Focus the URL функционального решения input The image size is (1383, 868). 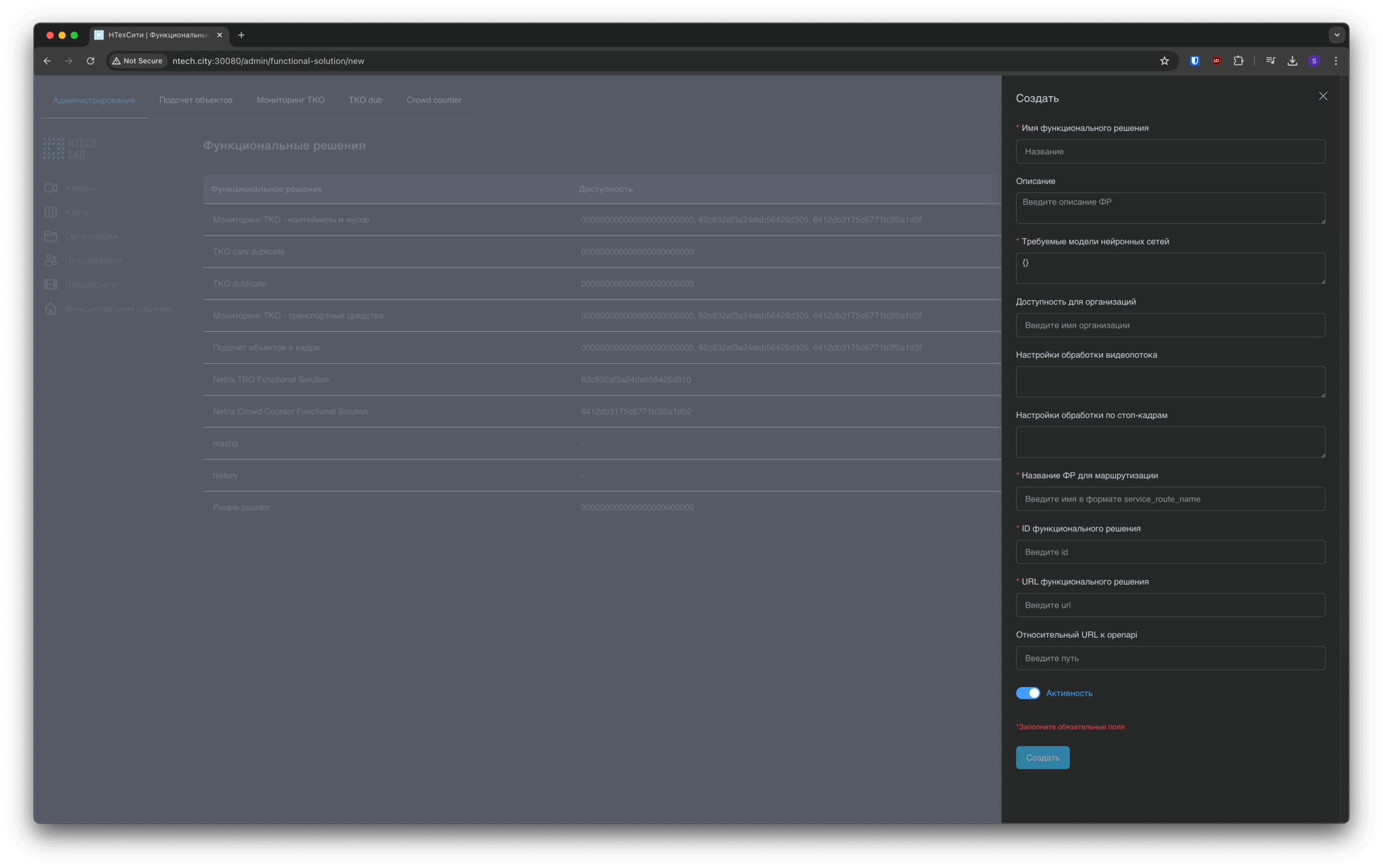coord(1170,605)
